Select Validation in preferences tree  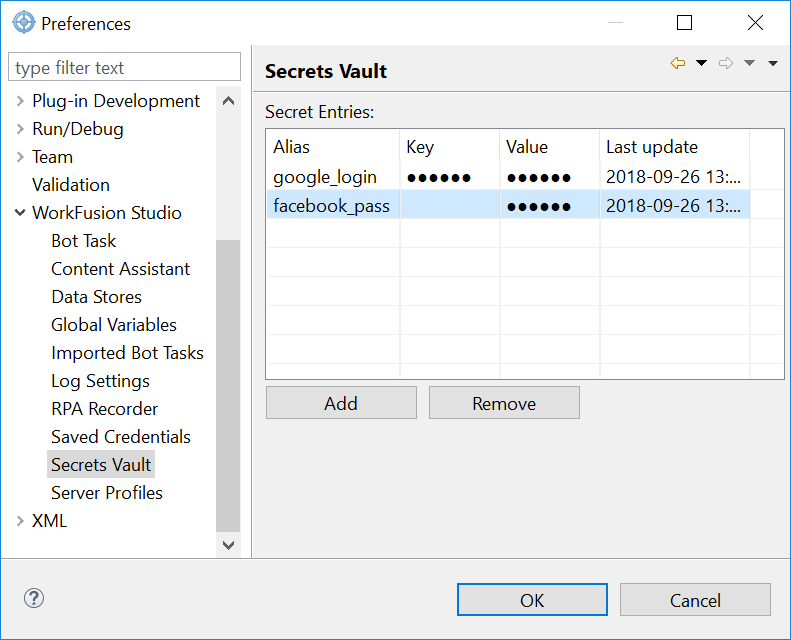[x=71, y=185]
